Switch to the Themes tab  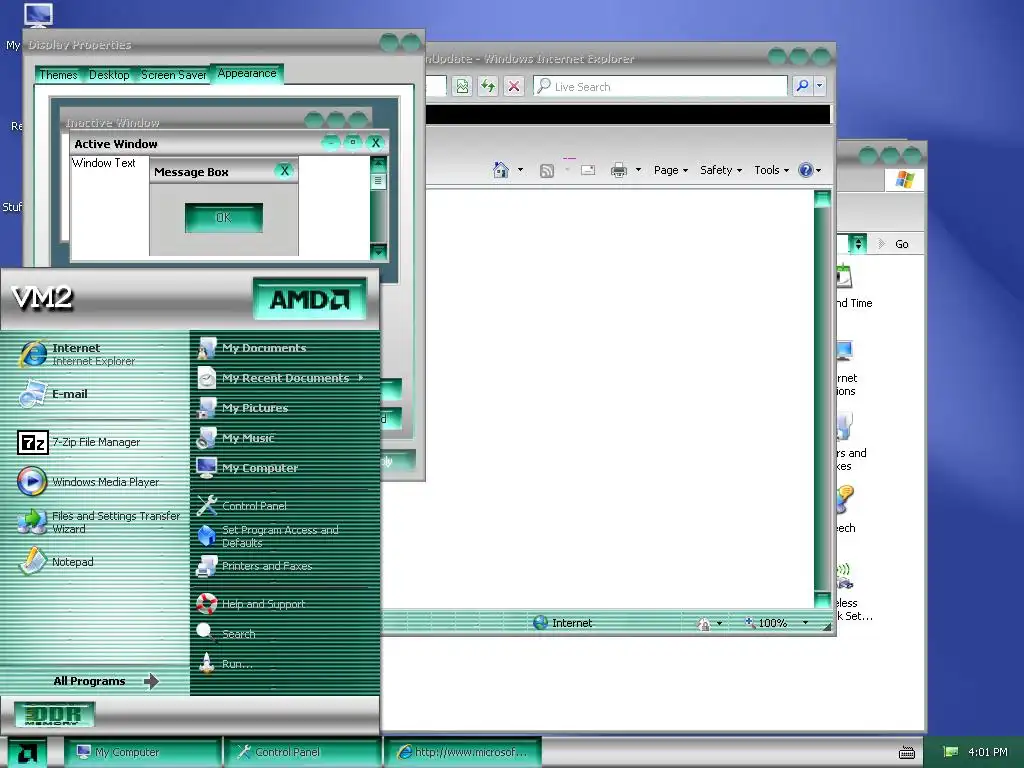tap(58, 75)
